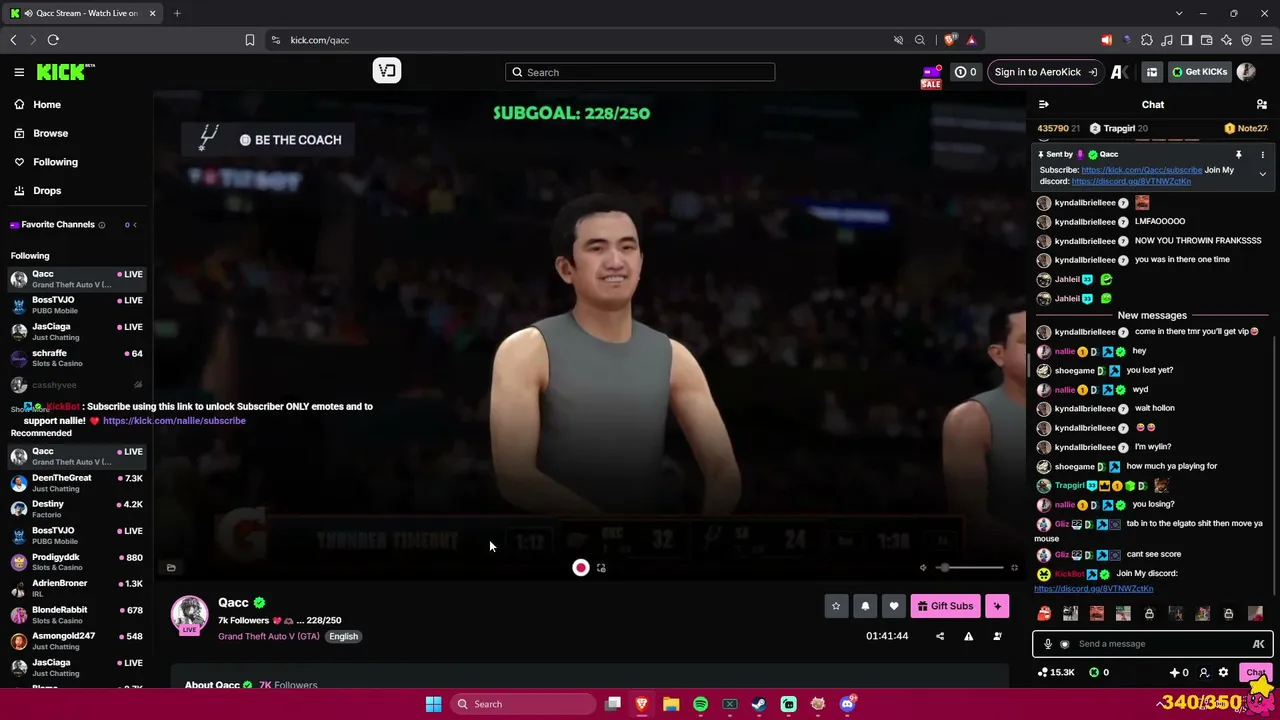Click the AK icon in message box

click(1258, 644)
